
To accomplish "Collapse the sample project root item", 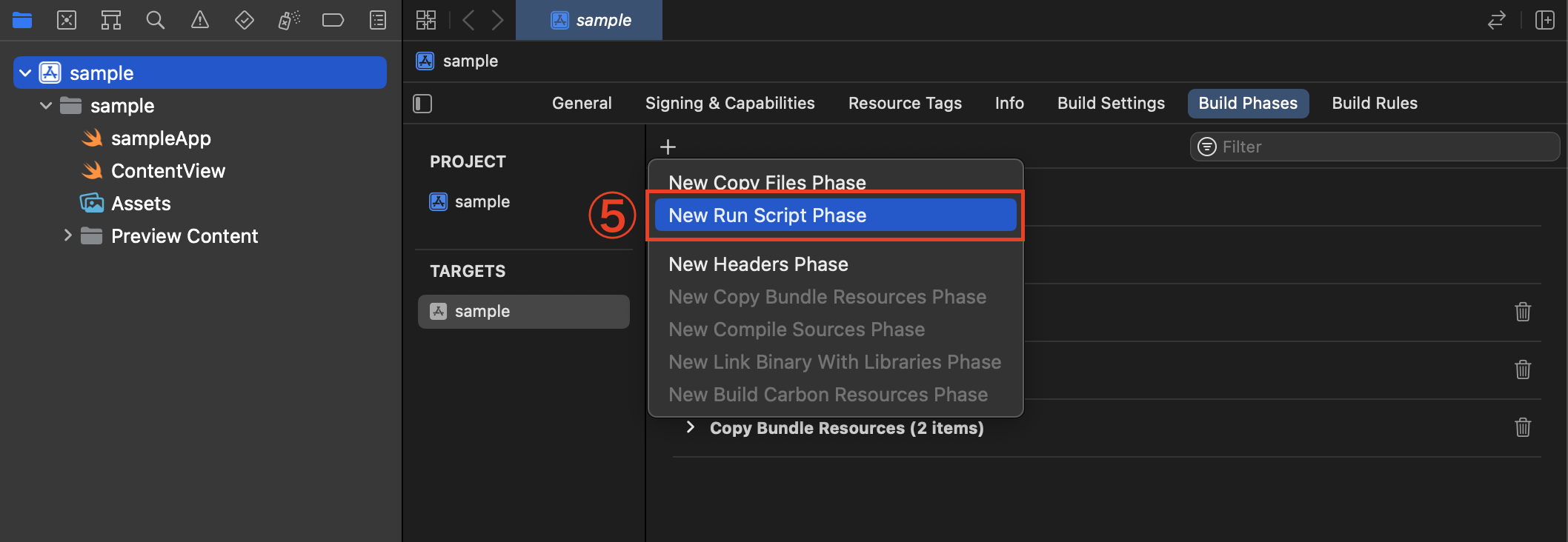I will (25, 73).
